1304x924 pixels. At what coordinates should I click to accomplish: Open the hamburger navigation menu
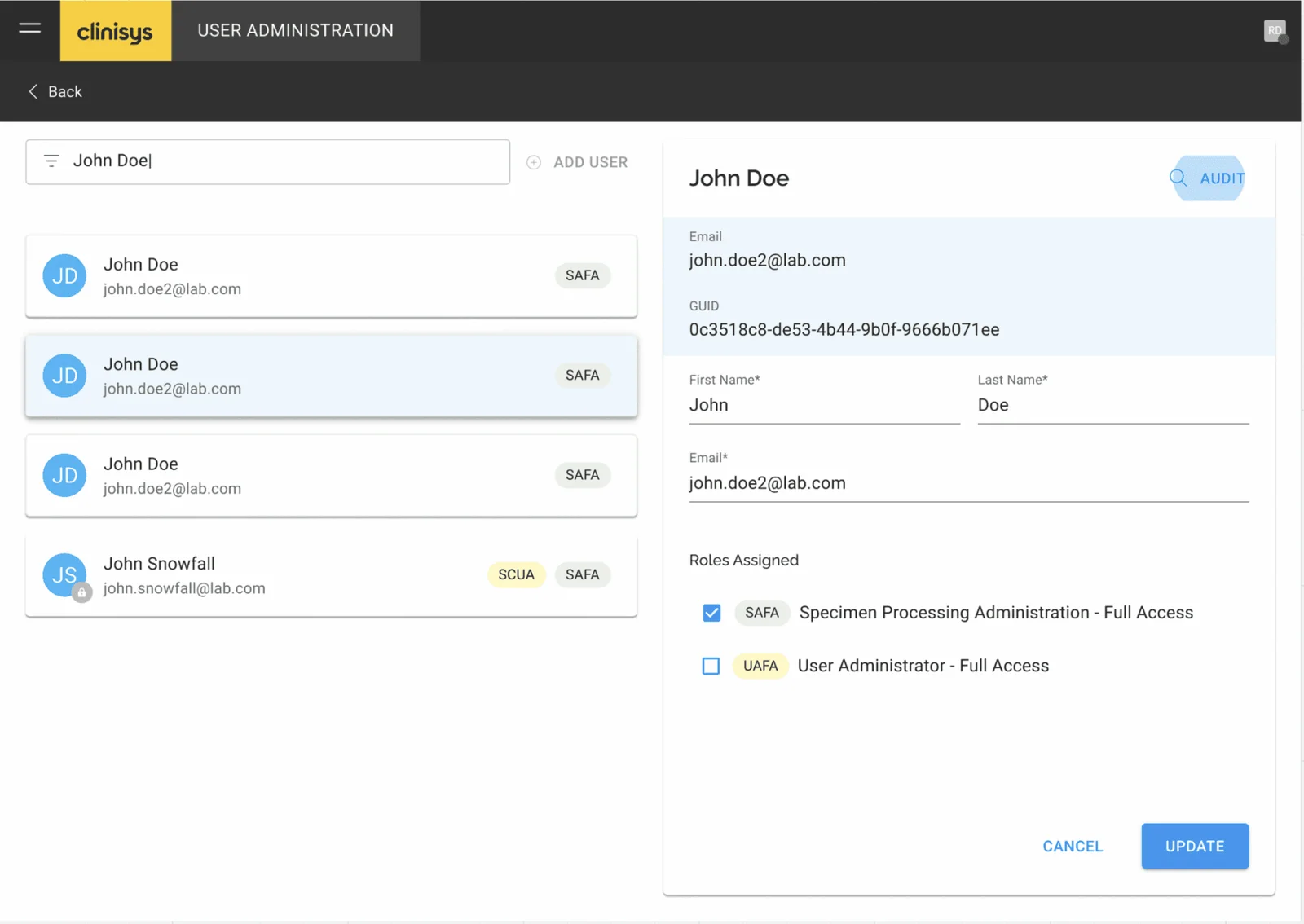30,29
